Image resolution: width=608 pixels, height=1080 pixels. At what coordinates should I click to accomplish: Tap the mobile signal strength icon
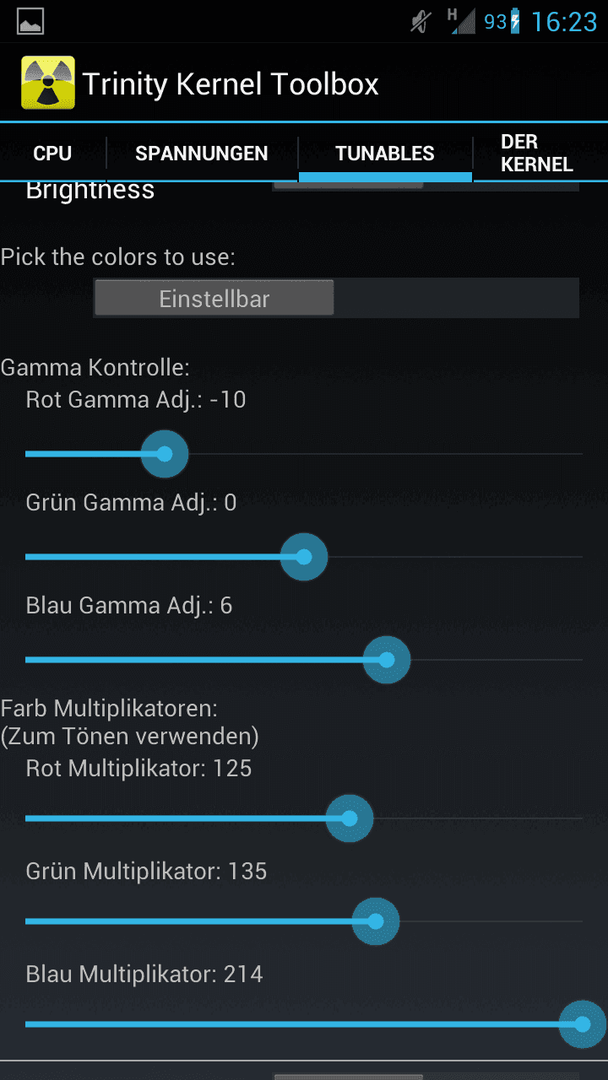tap(461, 21)
